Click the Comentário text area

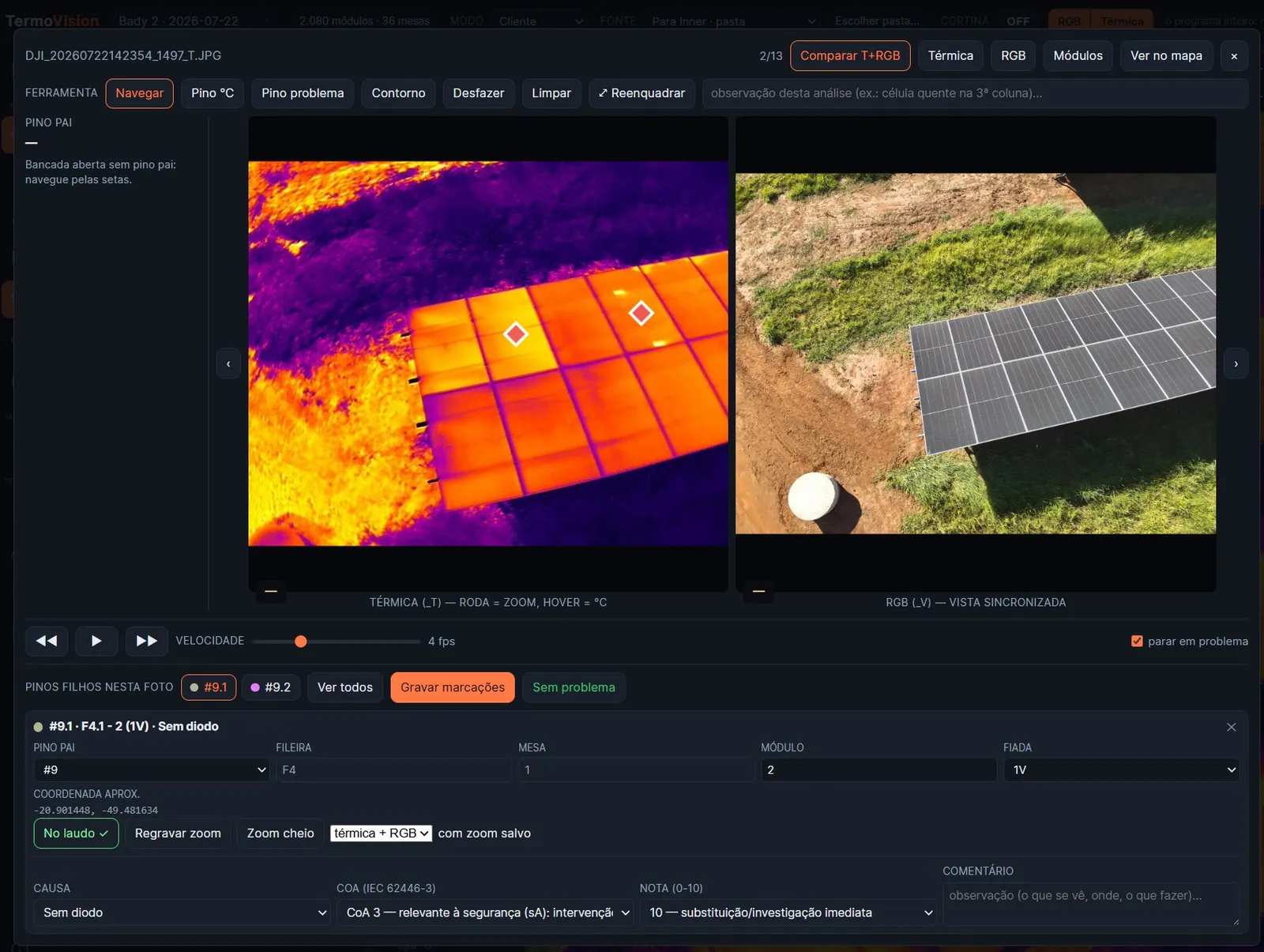point(1090,904)
